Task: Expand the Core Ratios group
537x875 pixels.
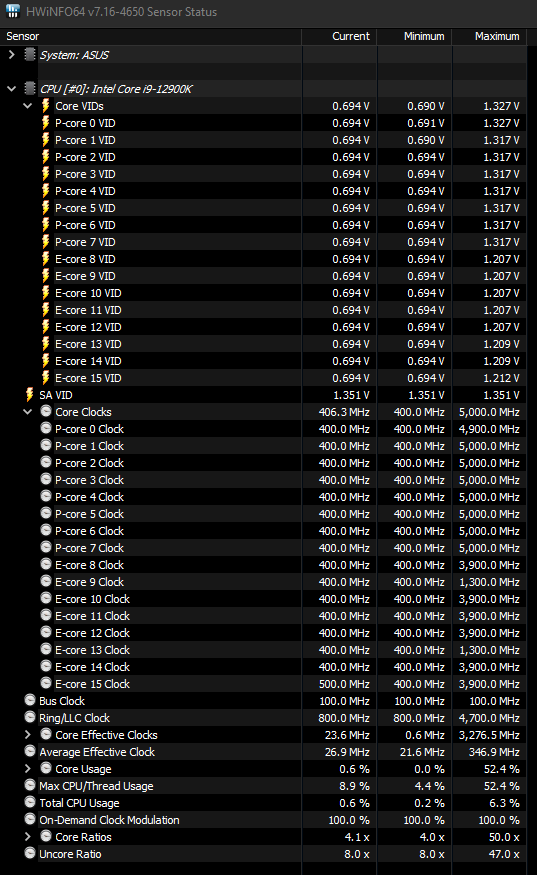Action: coord(28,836)
